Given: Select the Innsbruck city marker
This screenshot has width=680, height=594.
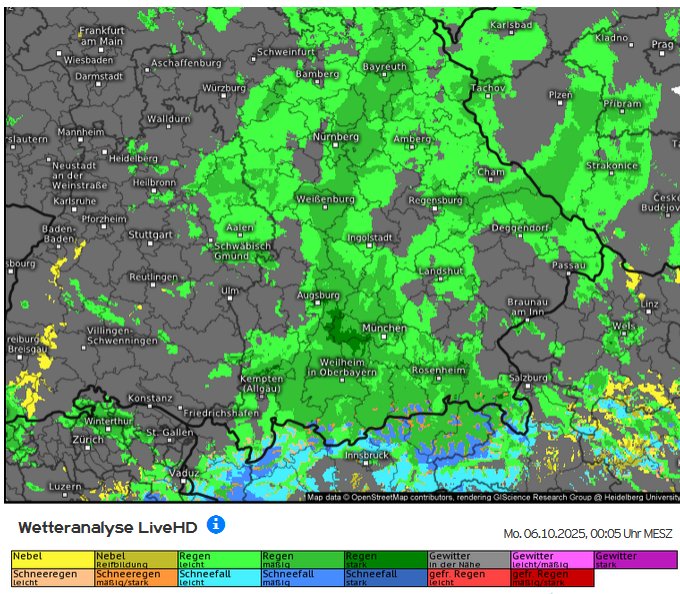Looking at the screenshot, I should point(364,463).
